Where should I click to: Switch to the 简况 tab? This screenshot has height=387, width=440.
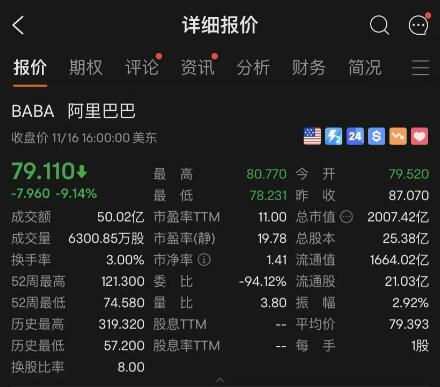point(365,68)
